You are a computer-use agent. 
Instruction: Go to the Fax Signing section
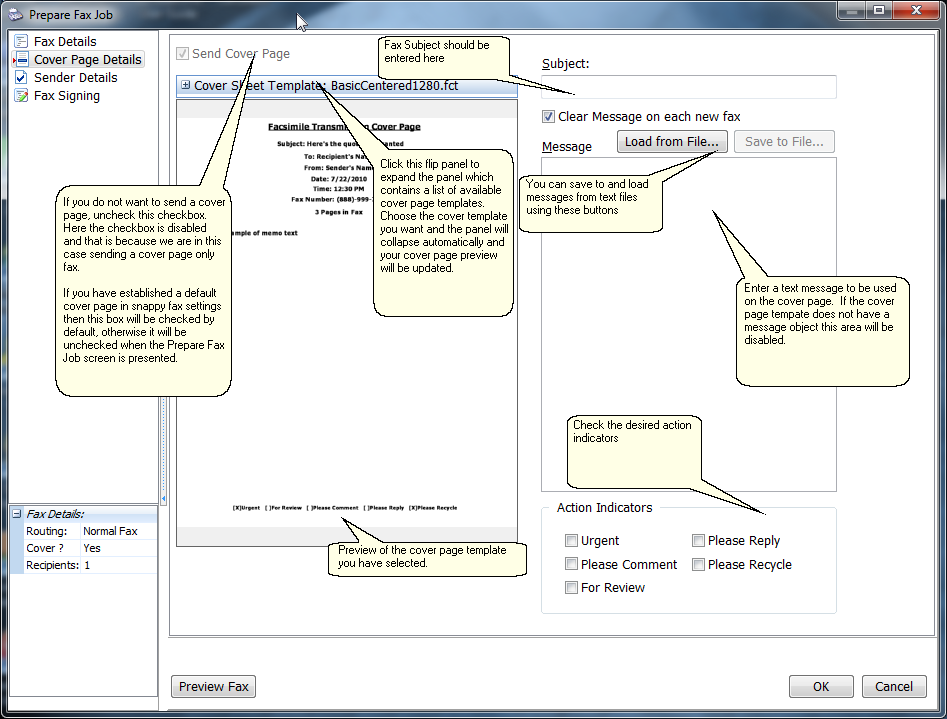pyautogui.click(x=66, y=96)
